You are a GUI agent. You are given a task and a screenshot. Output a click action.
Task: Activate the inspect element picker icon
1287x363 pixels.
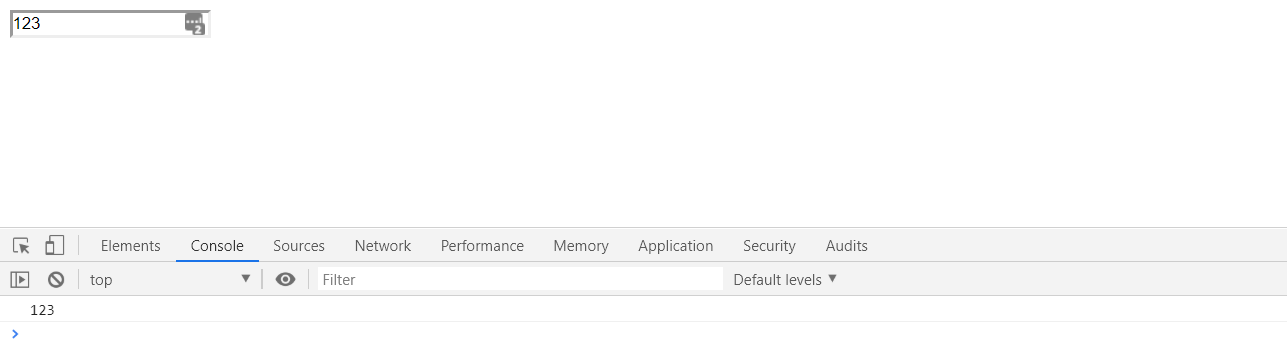coord(21,245)
